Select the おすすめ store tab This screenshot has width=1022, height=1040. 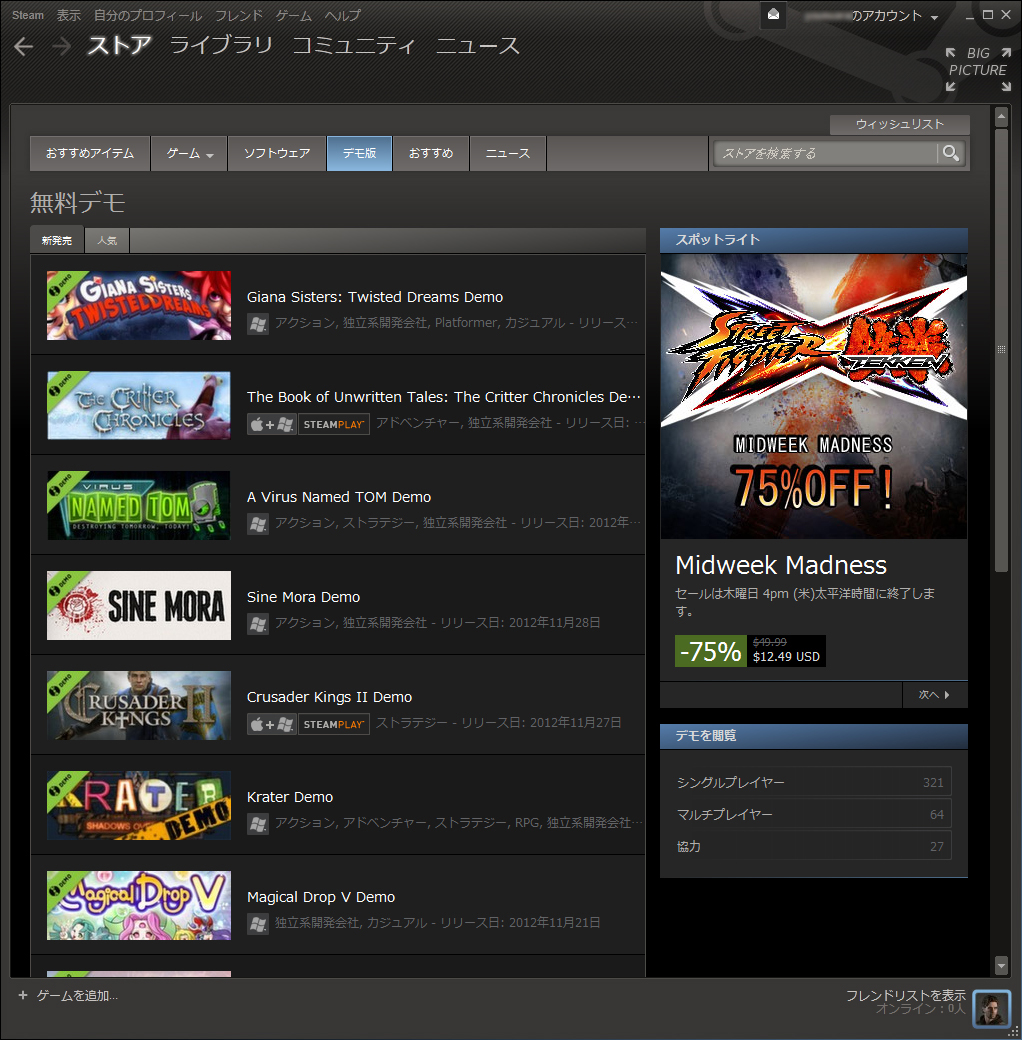(x=431, y=153)
